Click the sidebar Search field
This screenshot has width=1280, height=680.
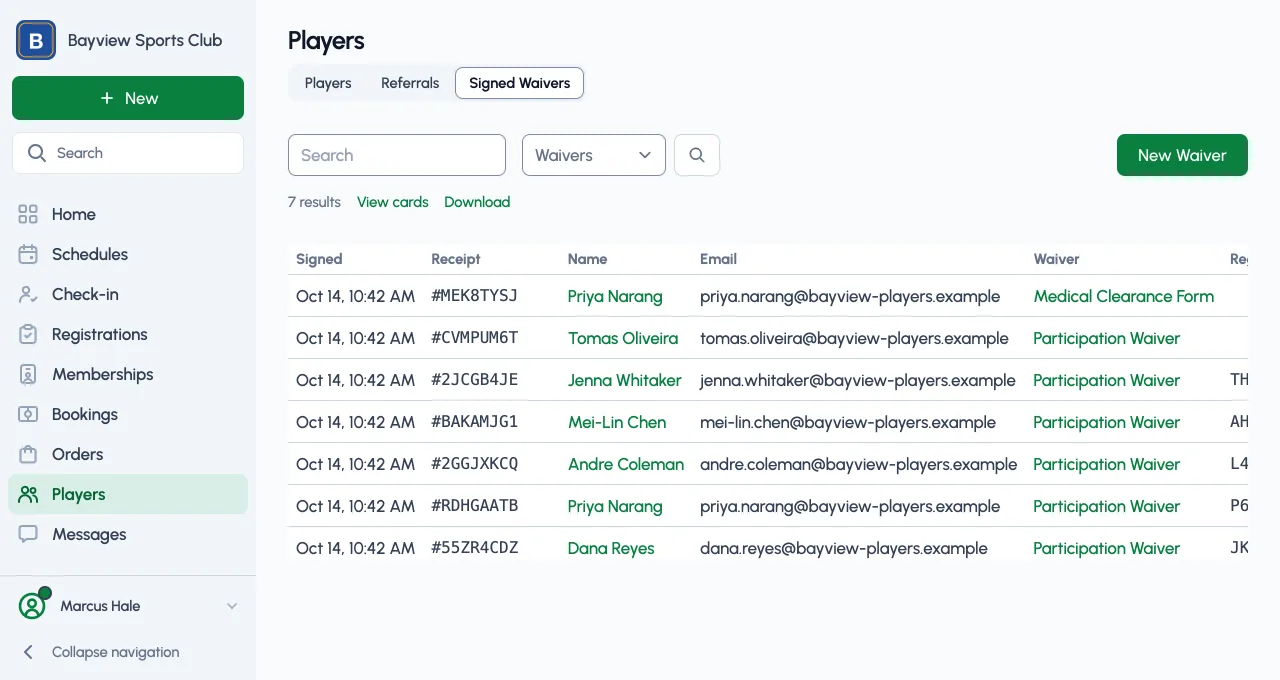128,153
